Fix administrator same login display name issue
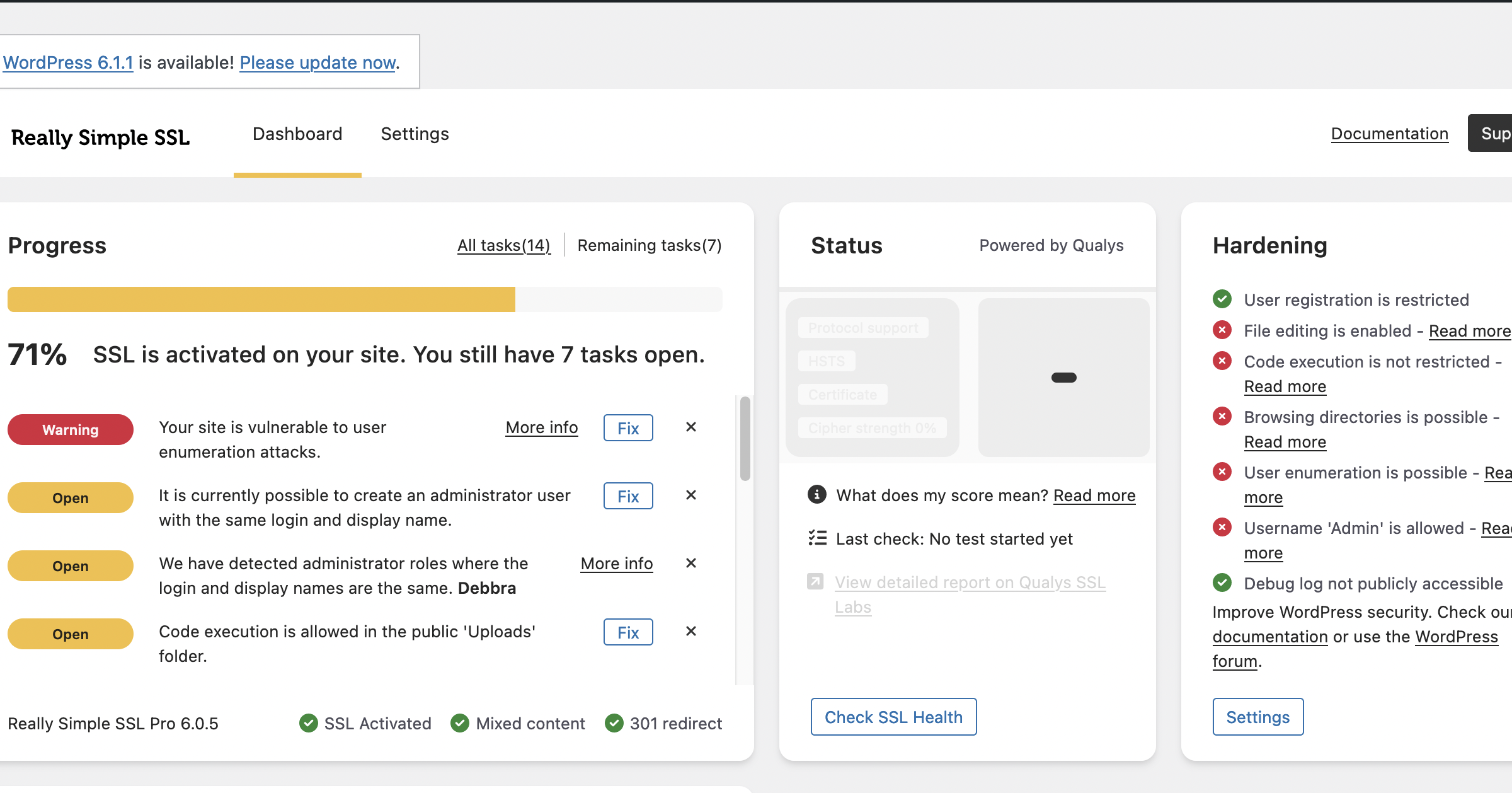1512x793 pixels. coord(628,496)
